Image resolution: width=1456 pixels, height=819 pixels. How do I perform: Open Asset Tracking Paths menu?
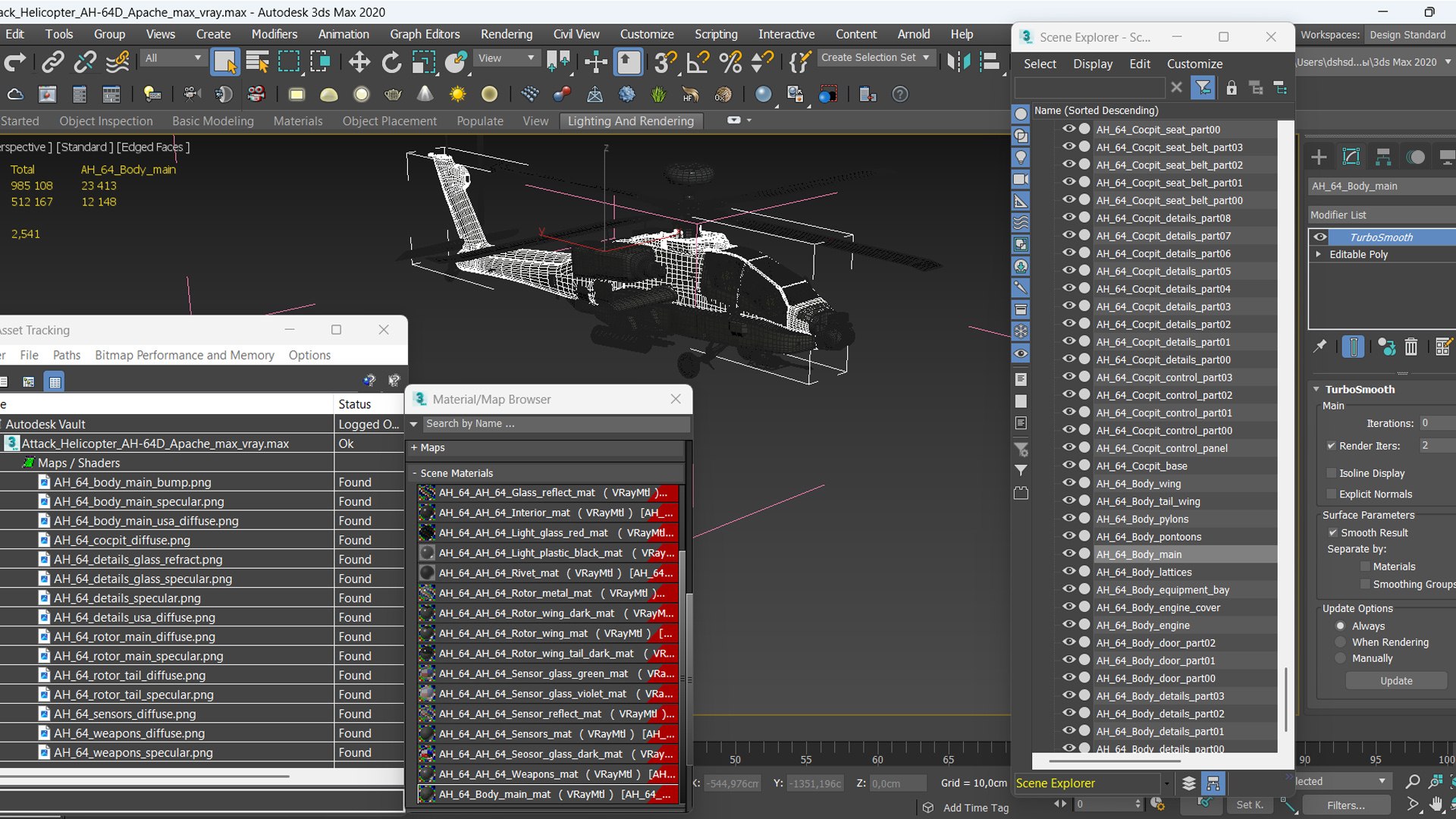(66, 355)
